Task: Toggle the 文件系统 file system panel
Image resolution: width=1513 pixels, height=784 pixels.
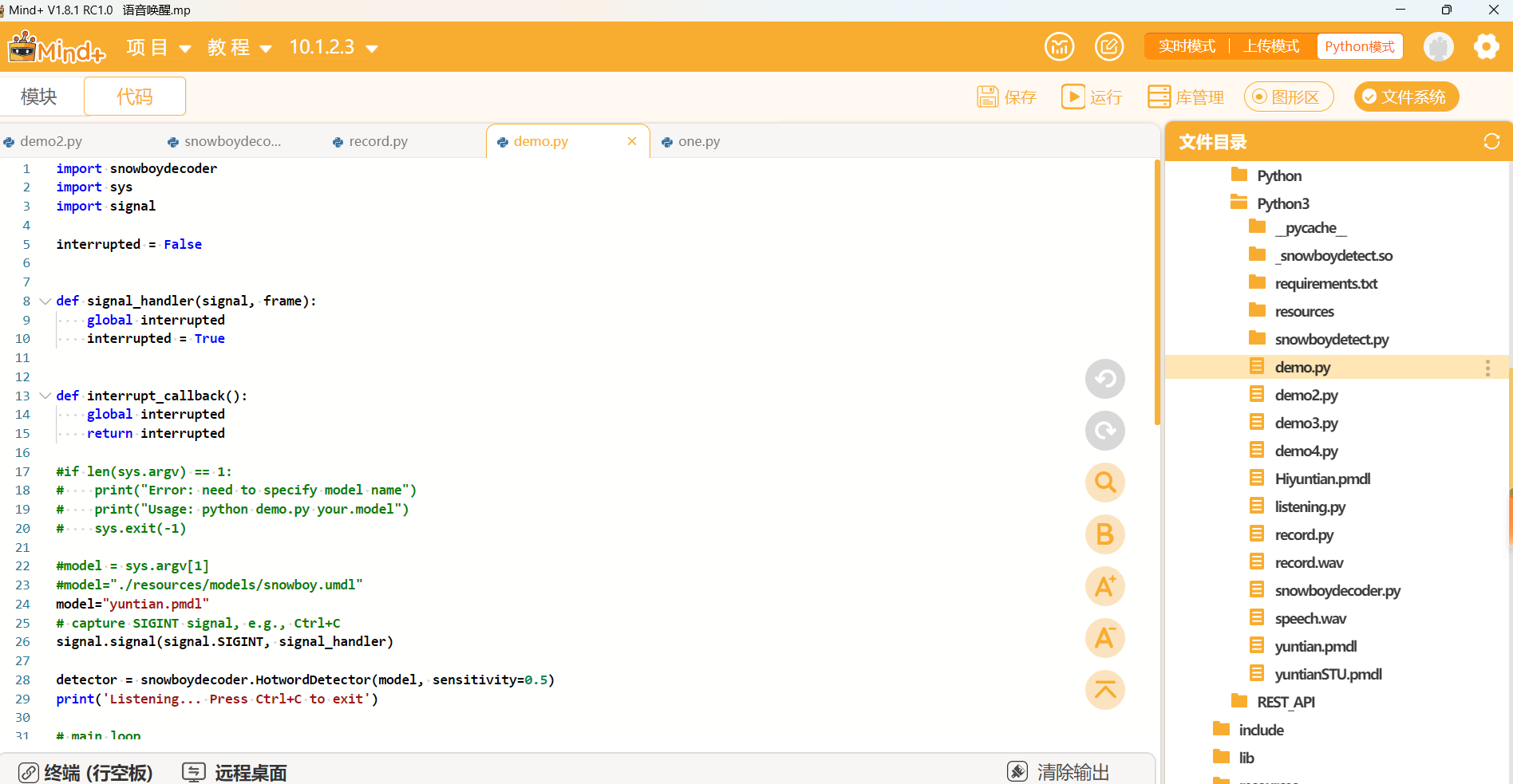Action: (1406, 97)
